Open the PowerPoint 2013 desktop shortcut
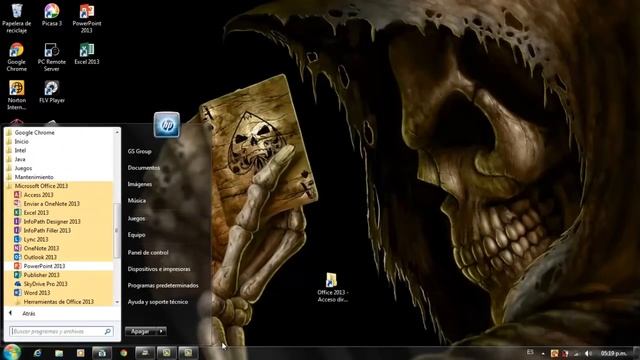Viewport: 640px width, 360px height. [87, 18]
